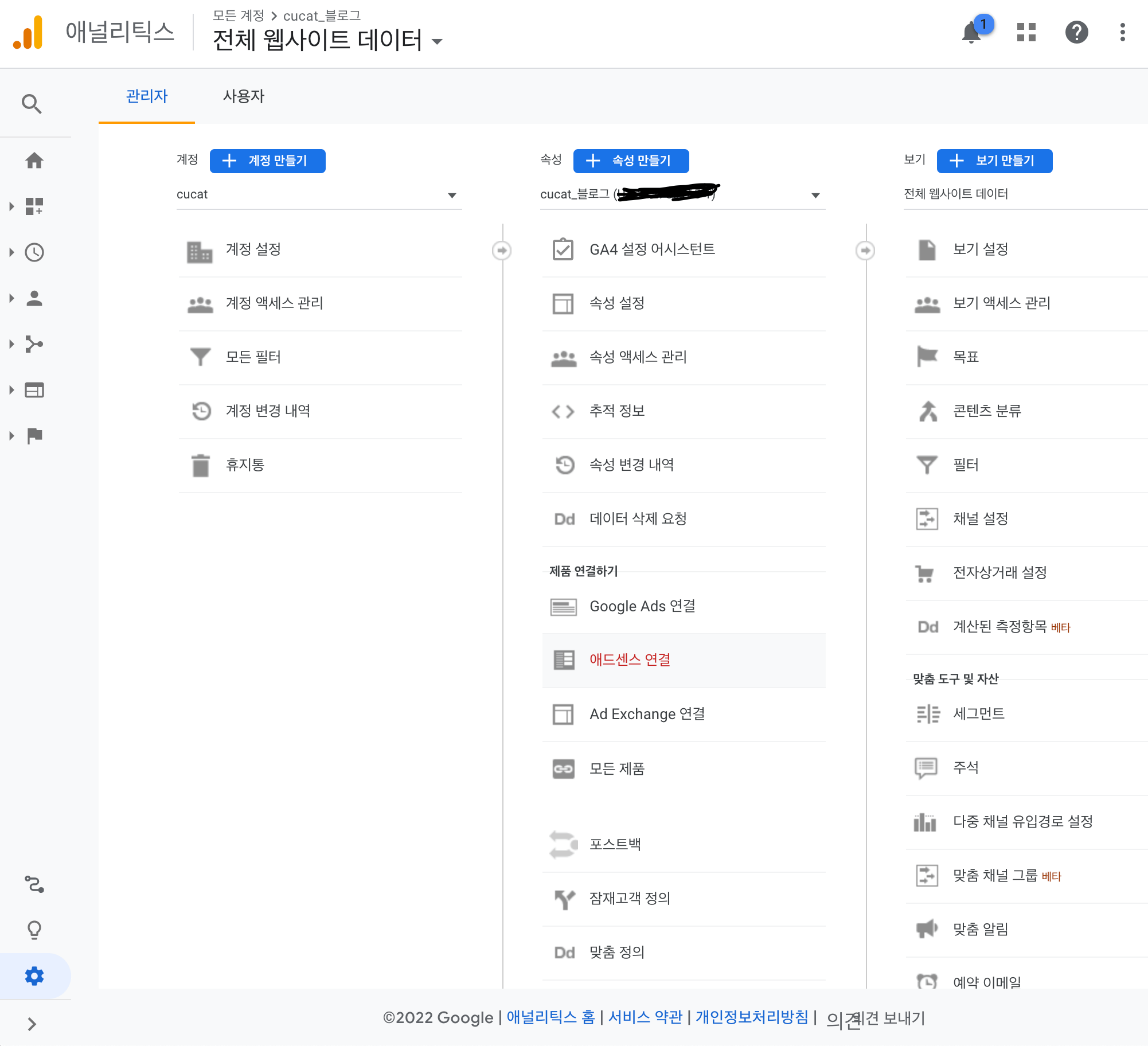Click the 주석 speech bubble icon
Screen dimensions: 1148x1046
(x=926, y=768)
